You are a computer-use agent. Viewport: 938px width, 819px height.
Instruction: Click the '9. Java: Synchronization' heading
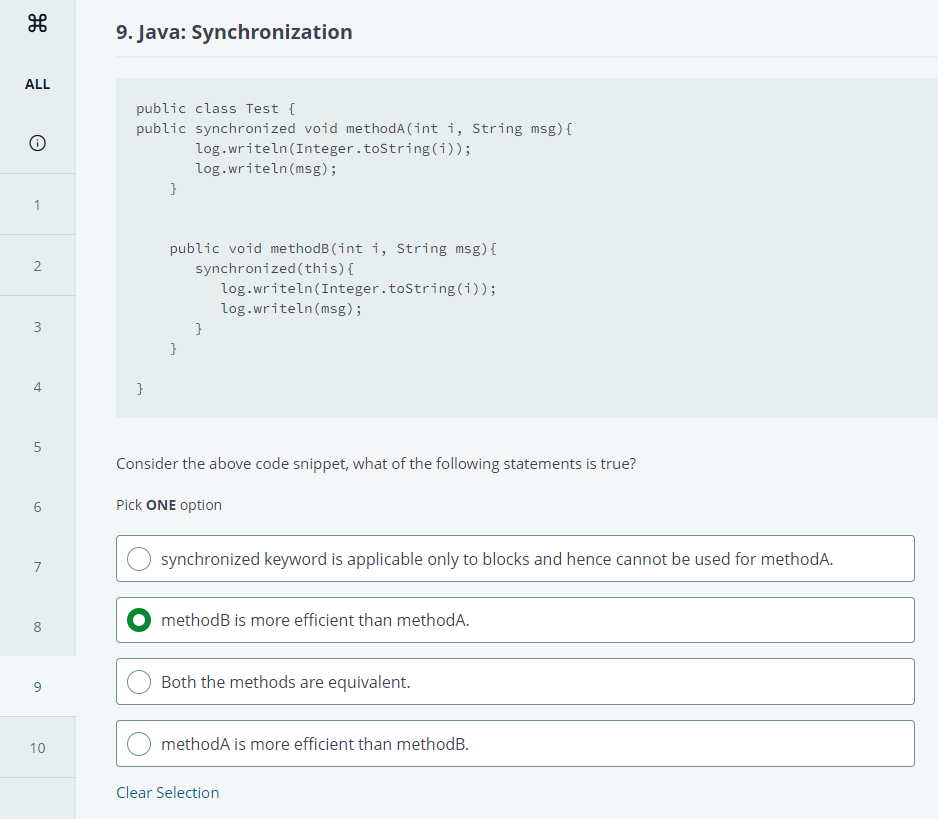(234, 32)
